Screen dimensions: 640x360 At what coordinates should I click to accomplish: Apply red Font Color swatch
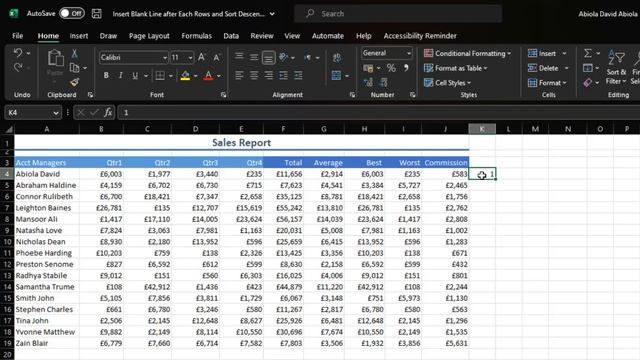[208, 76]
